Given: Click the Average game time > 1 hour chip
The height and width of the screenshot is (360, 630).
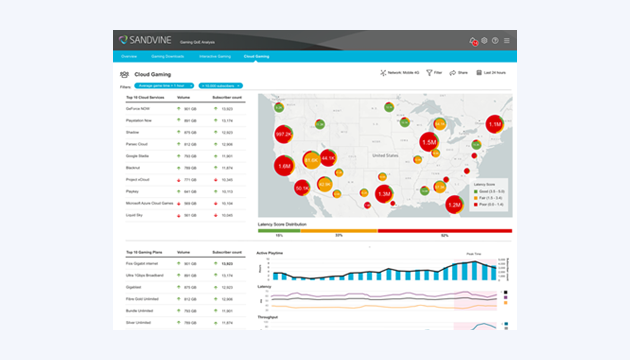Looking at the screenshot, I should pos(164,86).
